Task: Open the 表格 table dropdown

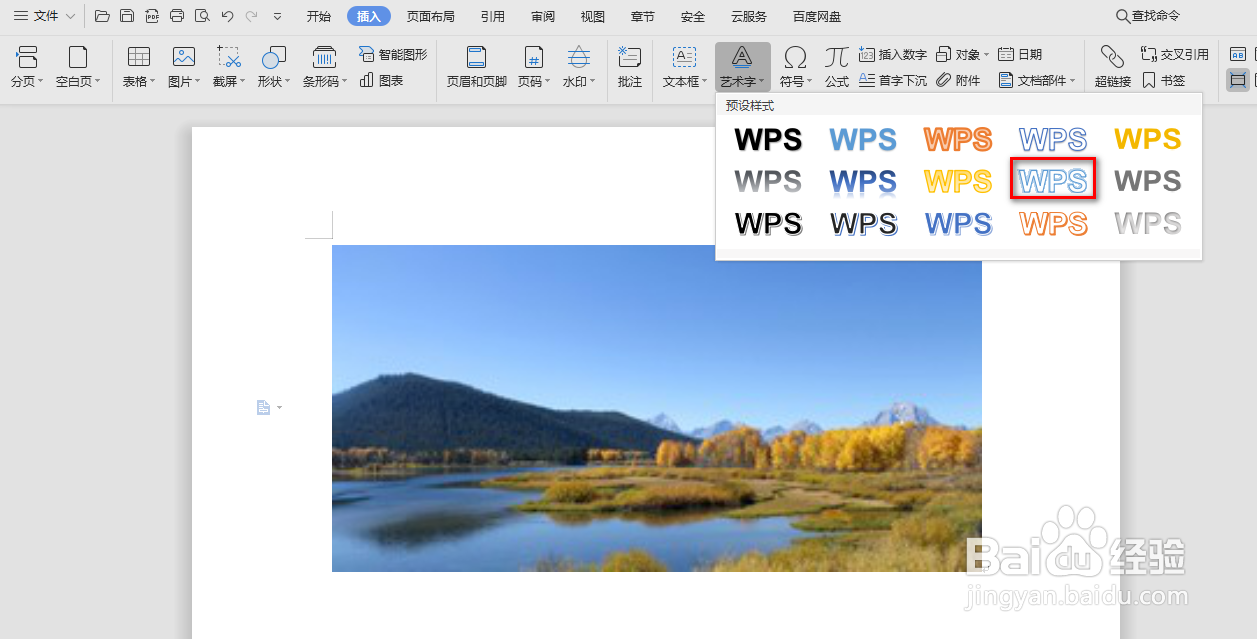Action: [139, 67]
